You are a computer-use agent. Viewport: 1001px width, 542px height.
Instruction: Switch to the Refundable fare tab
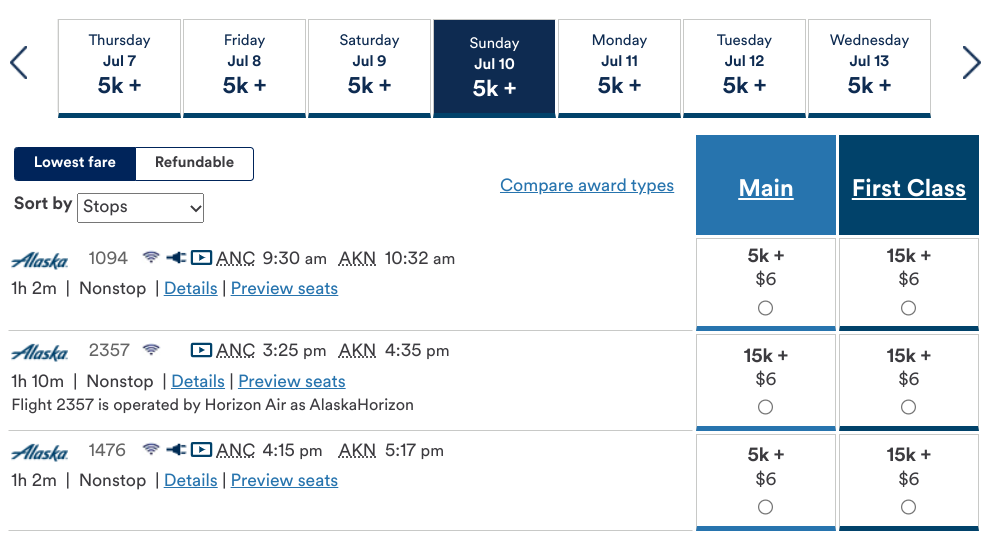tap(194, 163)
